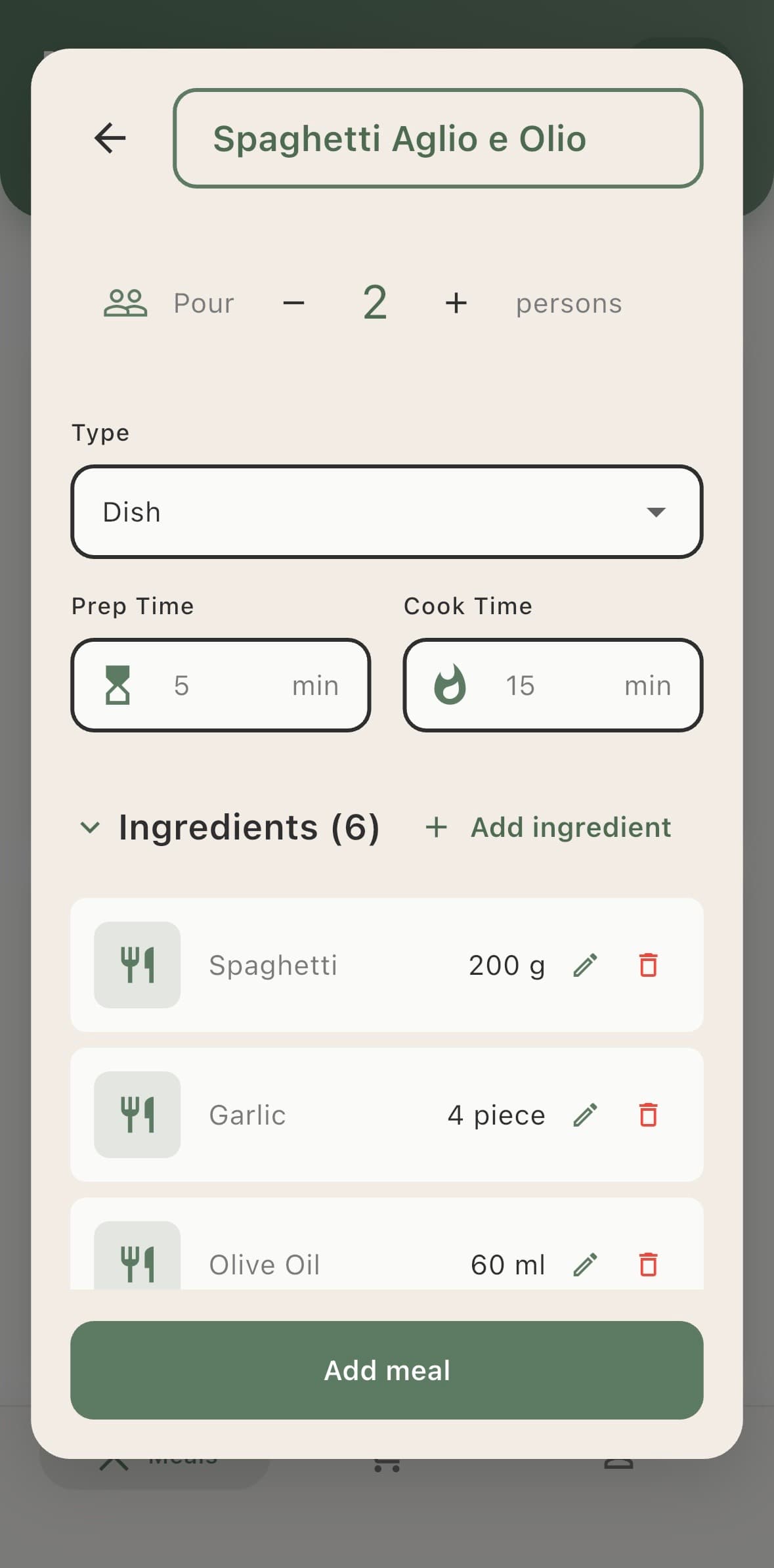
Task: Edit the meal name Spaghetti Aglio e Olio
Action: click(x=438, y=139)
